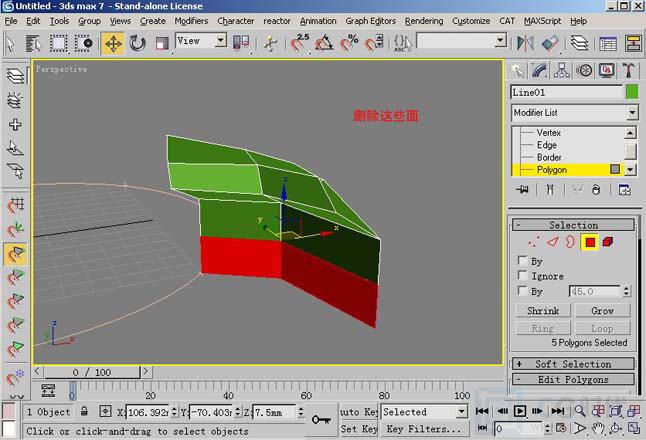Select Vertex sub-object icon in Selection
Viewport: 646px width, 440px height.
pyautogui.click(x=533, y=242)
